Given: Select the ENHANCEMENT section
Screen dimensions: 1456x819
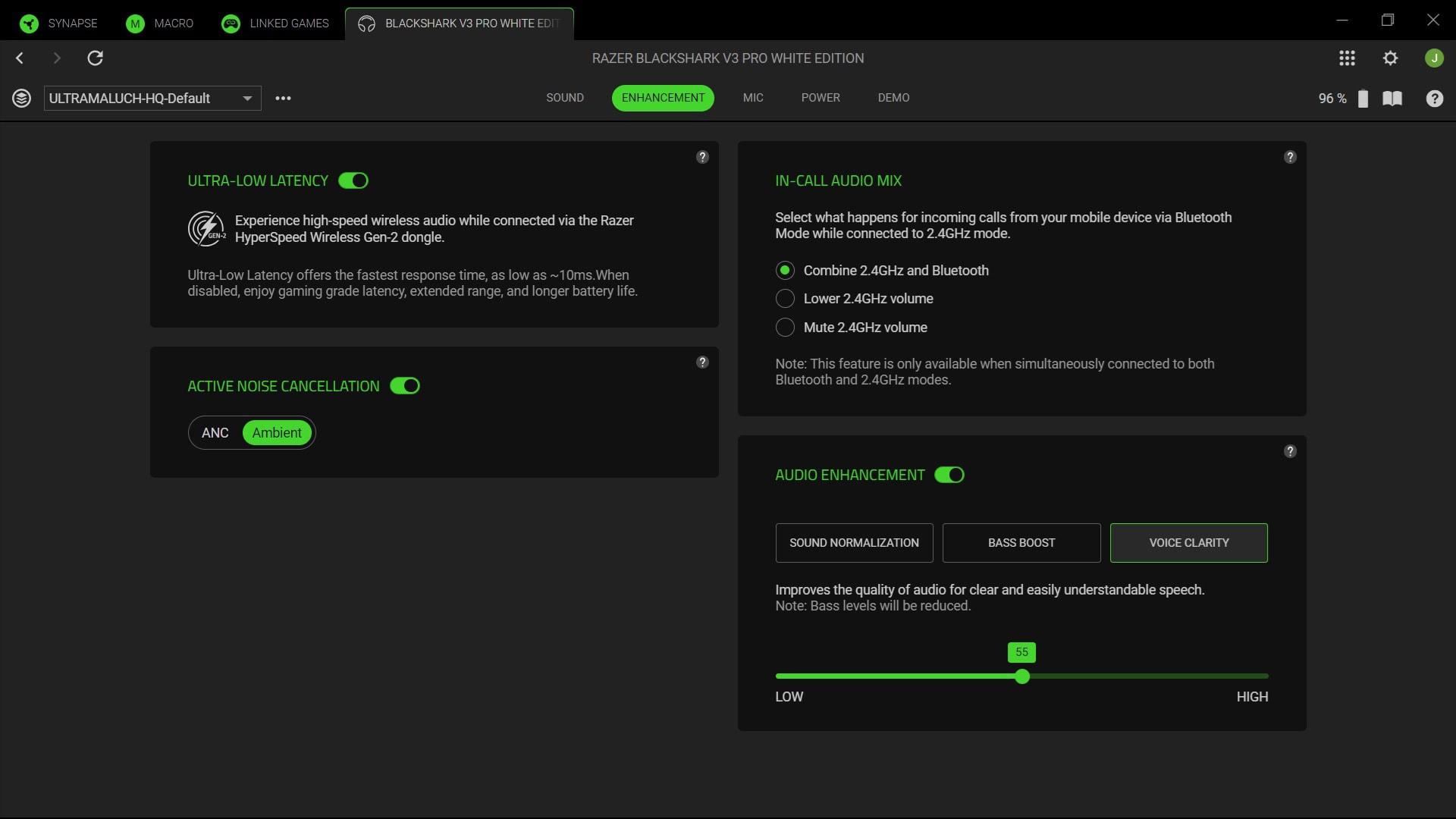Looking at the screenshot, I should click(663, 98).
